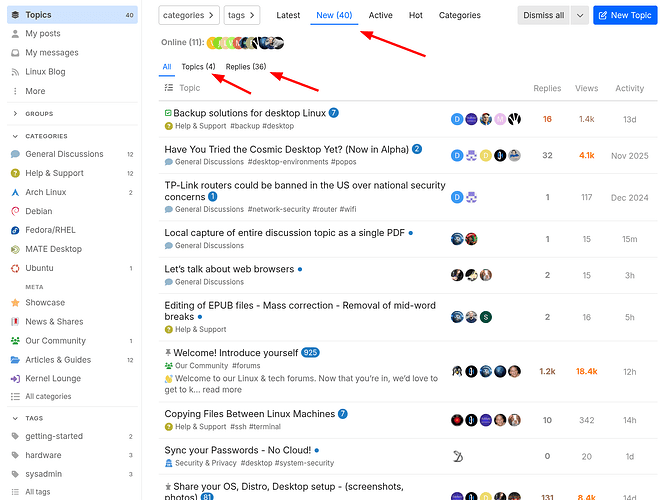
Task: Click the online users avatar strip
Action: coord(245,42)
